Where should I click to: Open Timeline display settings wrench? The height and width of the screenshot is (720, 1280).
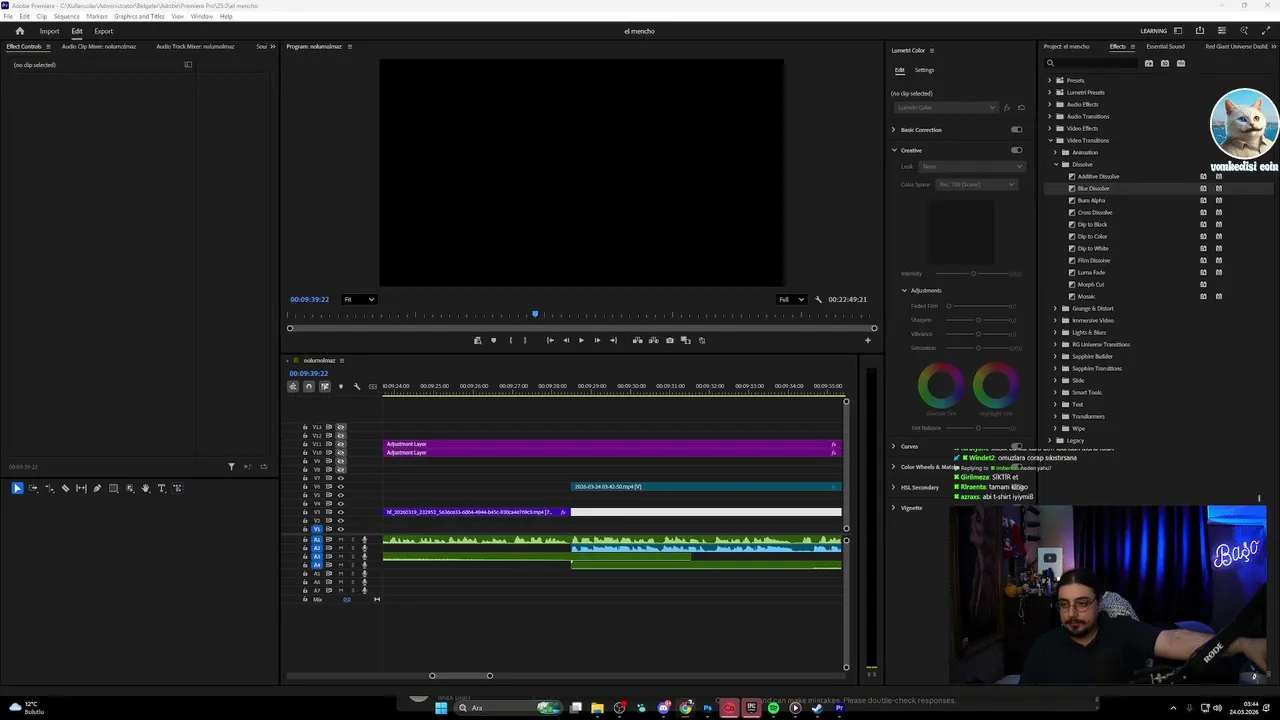[357, 386]
